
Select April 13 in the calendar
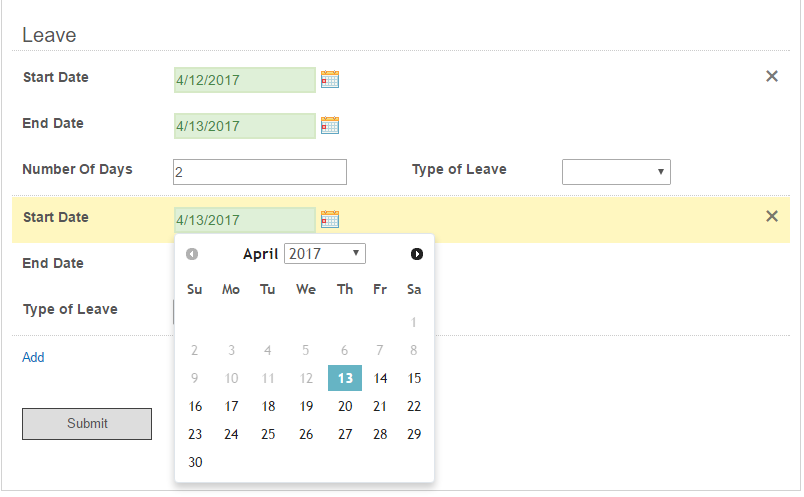pyautogui.click(x=345, y=378)
